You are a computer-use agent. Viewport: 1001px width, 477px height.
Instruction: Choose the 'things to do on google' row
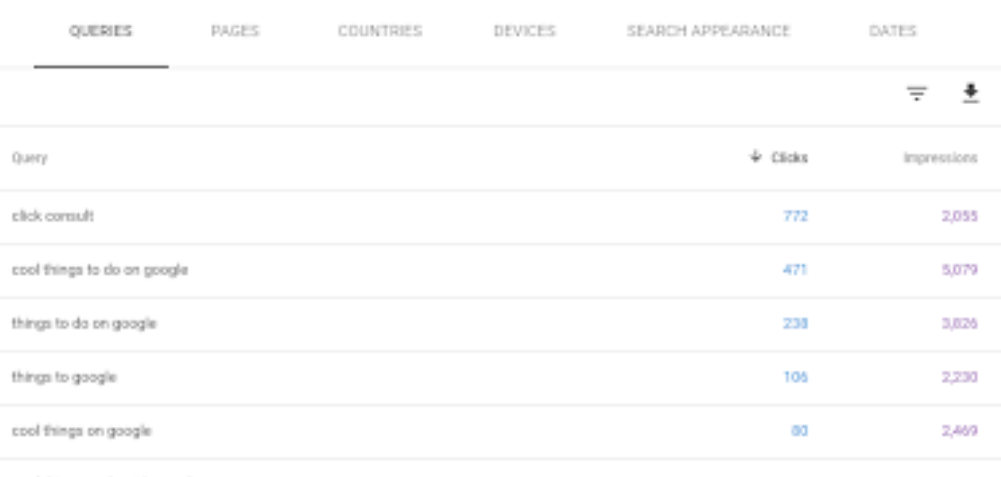(x=500, y=324)
